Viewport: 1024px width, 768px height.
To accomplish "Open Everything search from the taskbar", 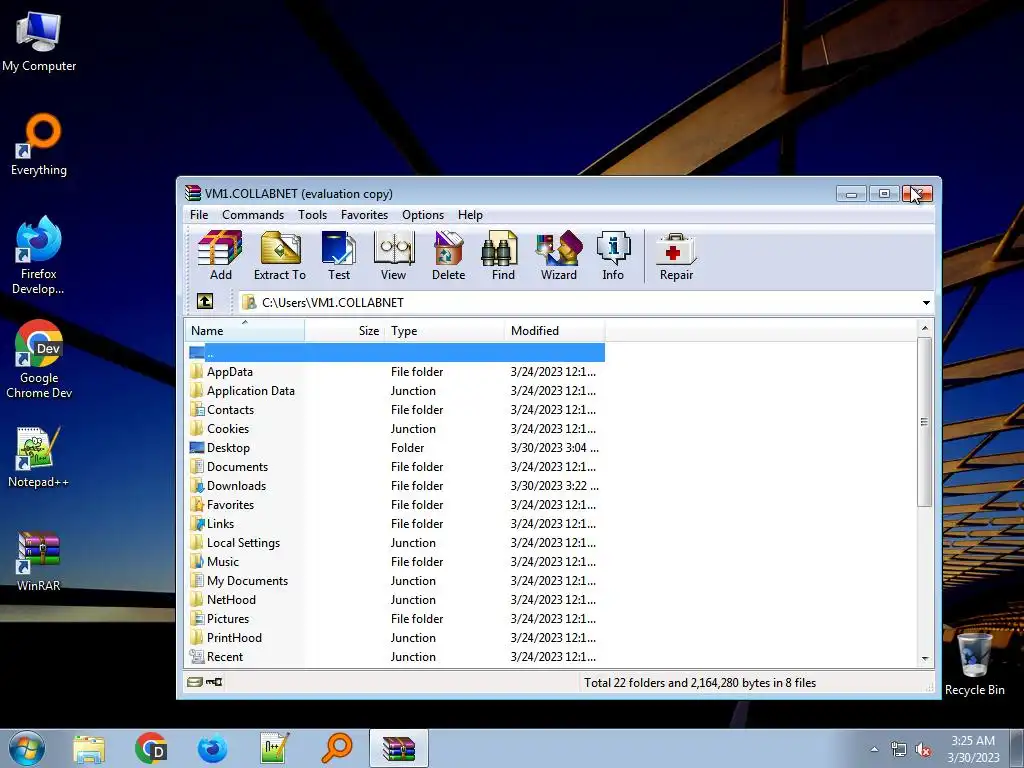I will (336, 748).
